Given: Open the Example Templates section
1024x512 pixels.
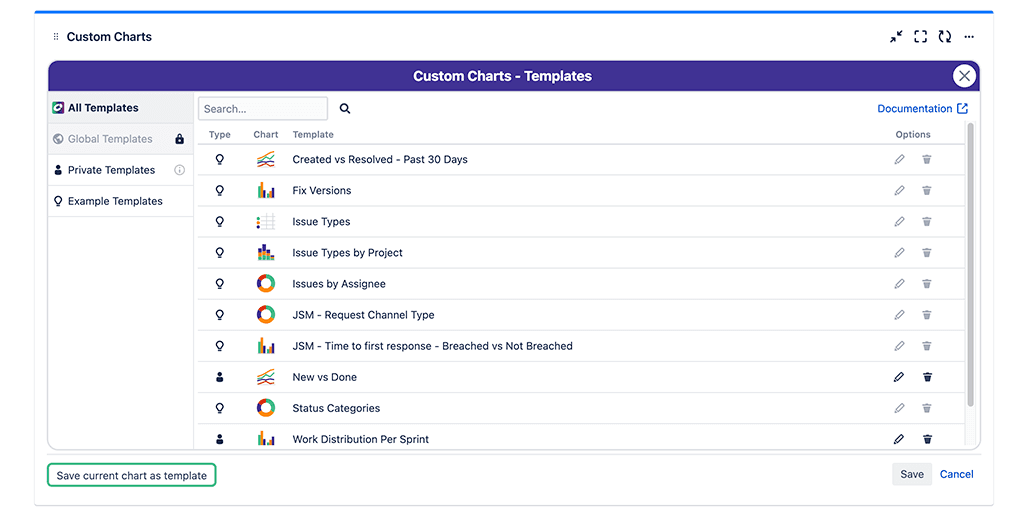Looking at the screenshot, I should pyautogui.click(x=115, y=201).
